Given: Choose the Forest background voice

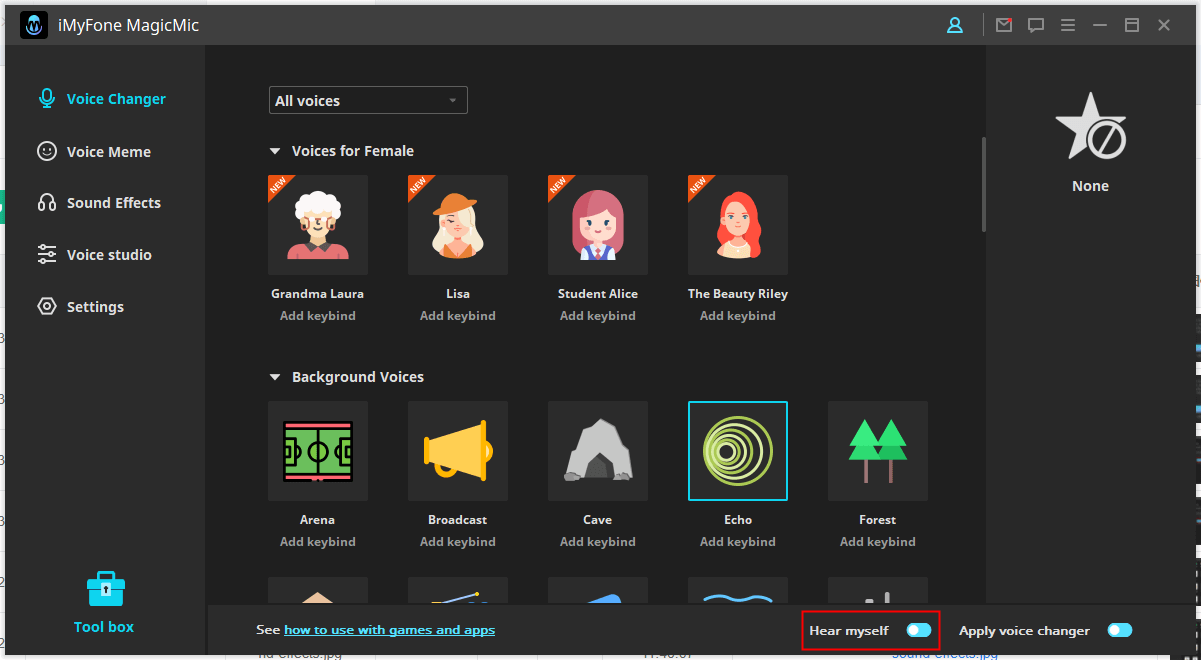Looking at the screenshot, I should (x=878, y=451).
